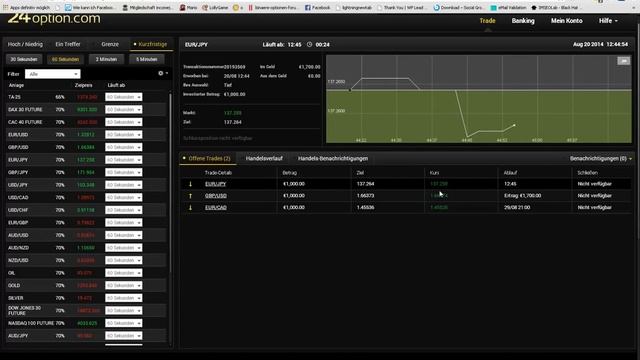Open the Handels-Benachrichtigungen tab

tap(333, 158)
